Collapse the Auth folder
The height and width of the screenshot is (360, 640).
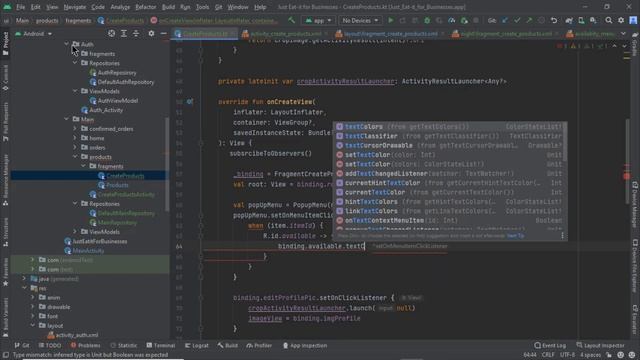tap(67, 44)
